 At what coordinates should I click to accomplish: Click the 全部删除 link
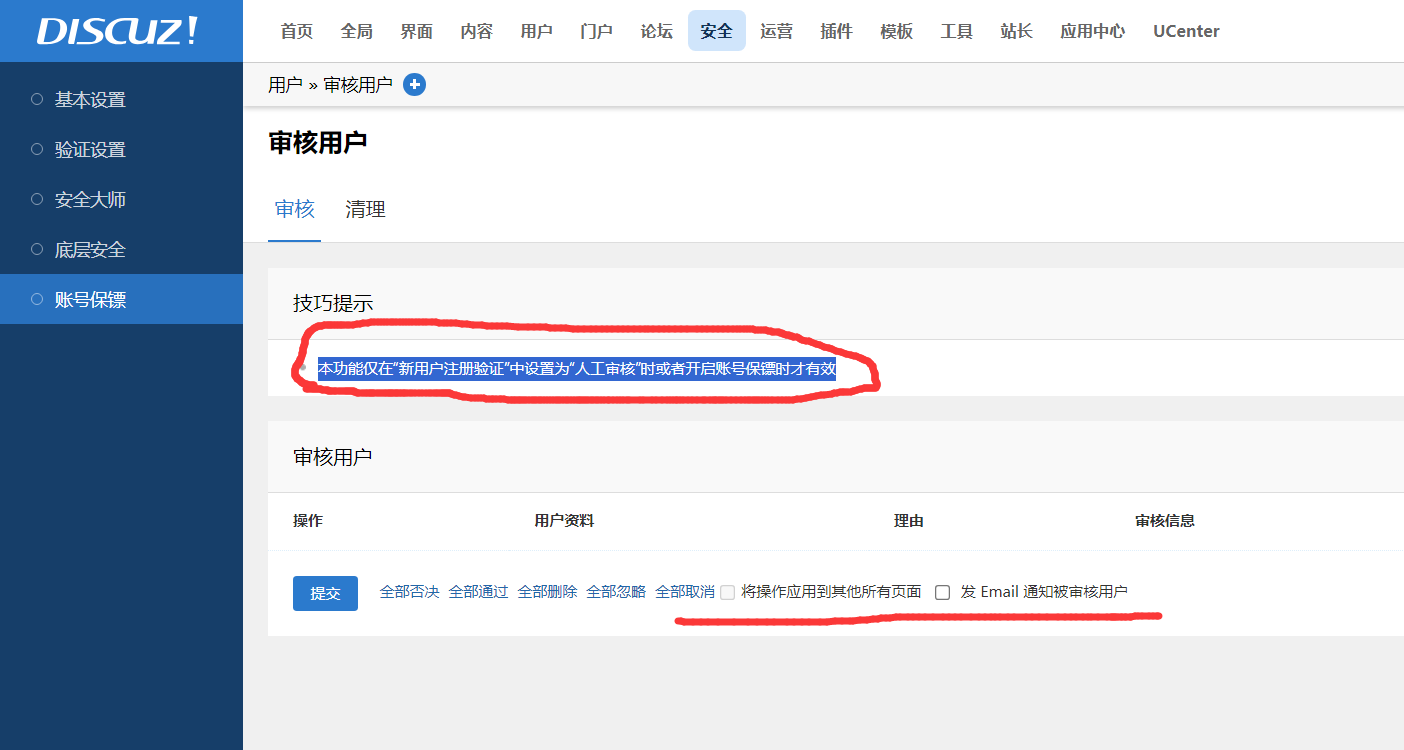(x=547, y=592)
